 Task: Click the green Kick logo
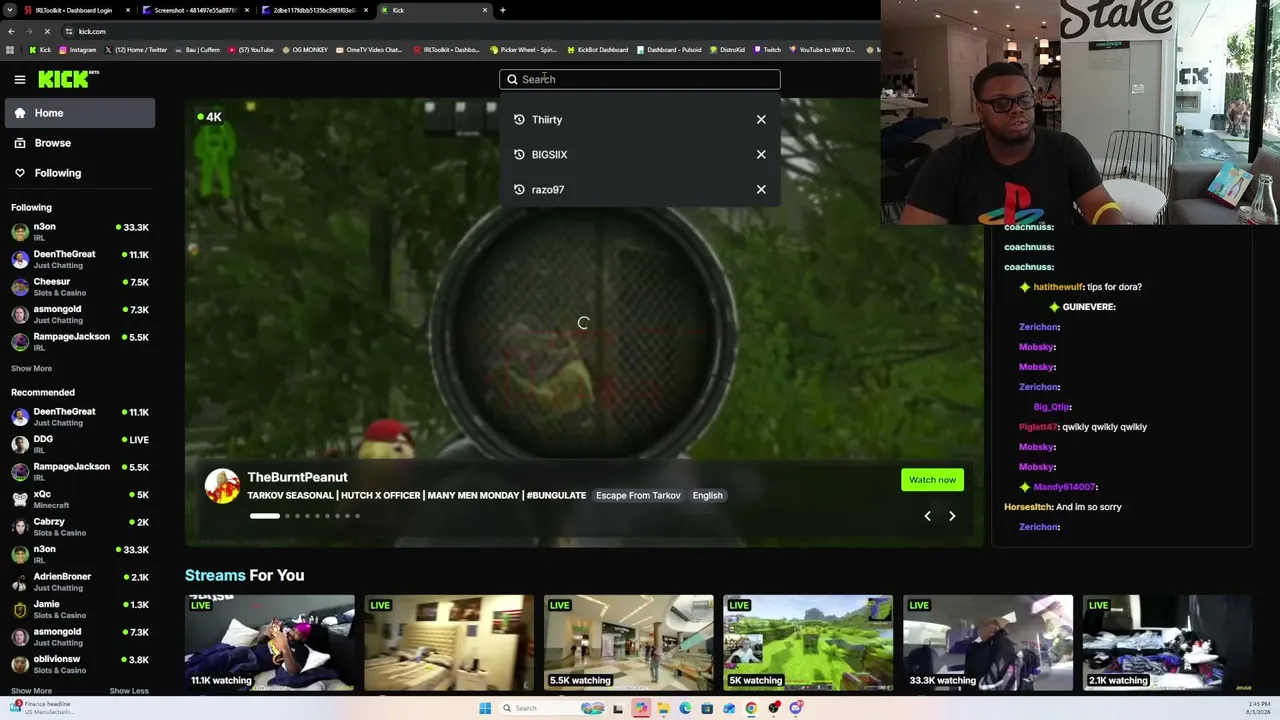pos(69,79)
